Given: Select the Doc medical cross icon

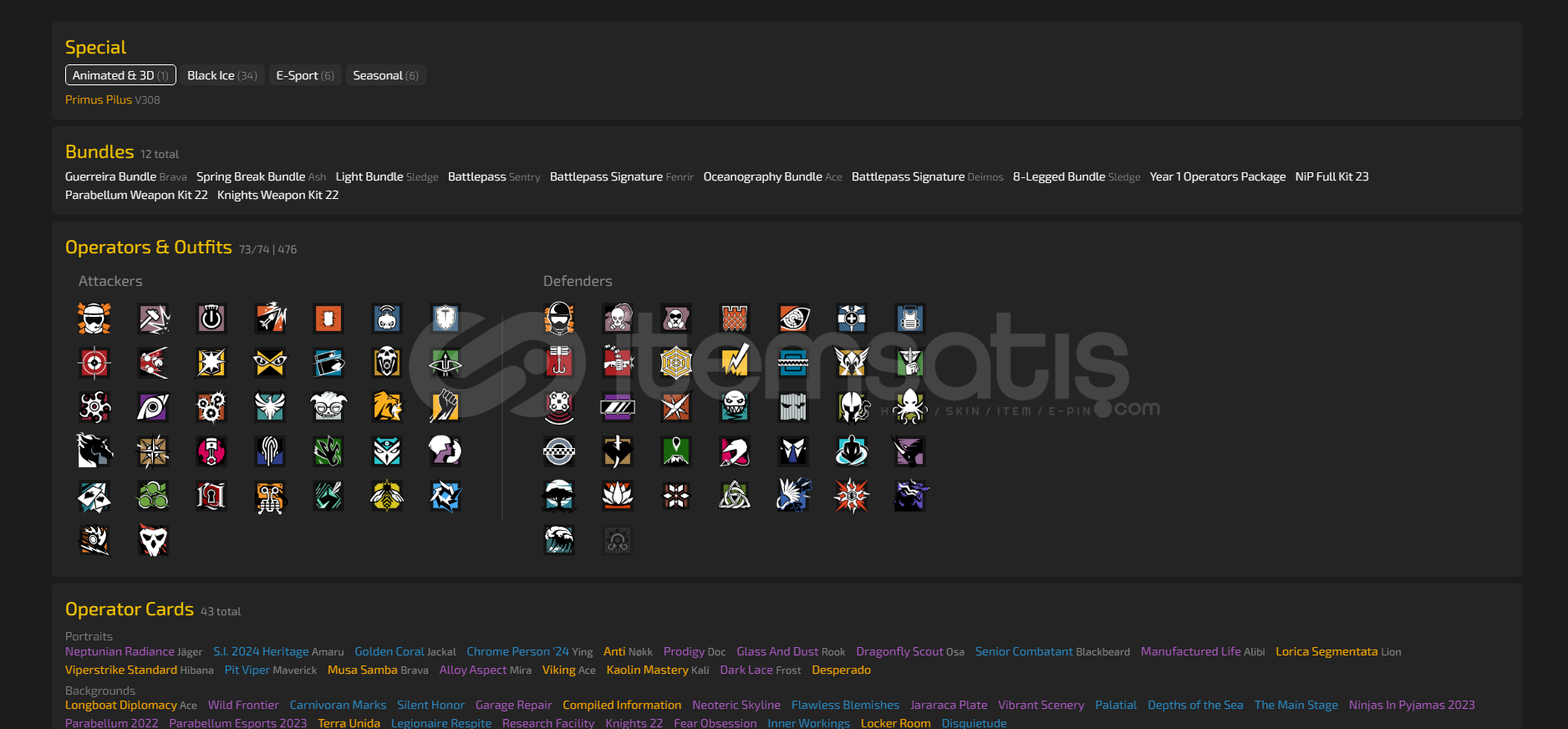Looking at the screenshot, I should coord(852,319).
